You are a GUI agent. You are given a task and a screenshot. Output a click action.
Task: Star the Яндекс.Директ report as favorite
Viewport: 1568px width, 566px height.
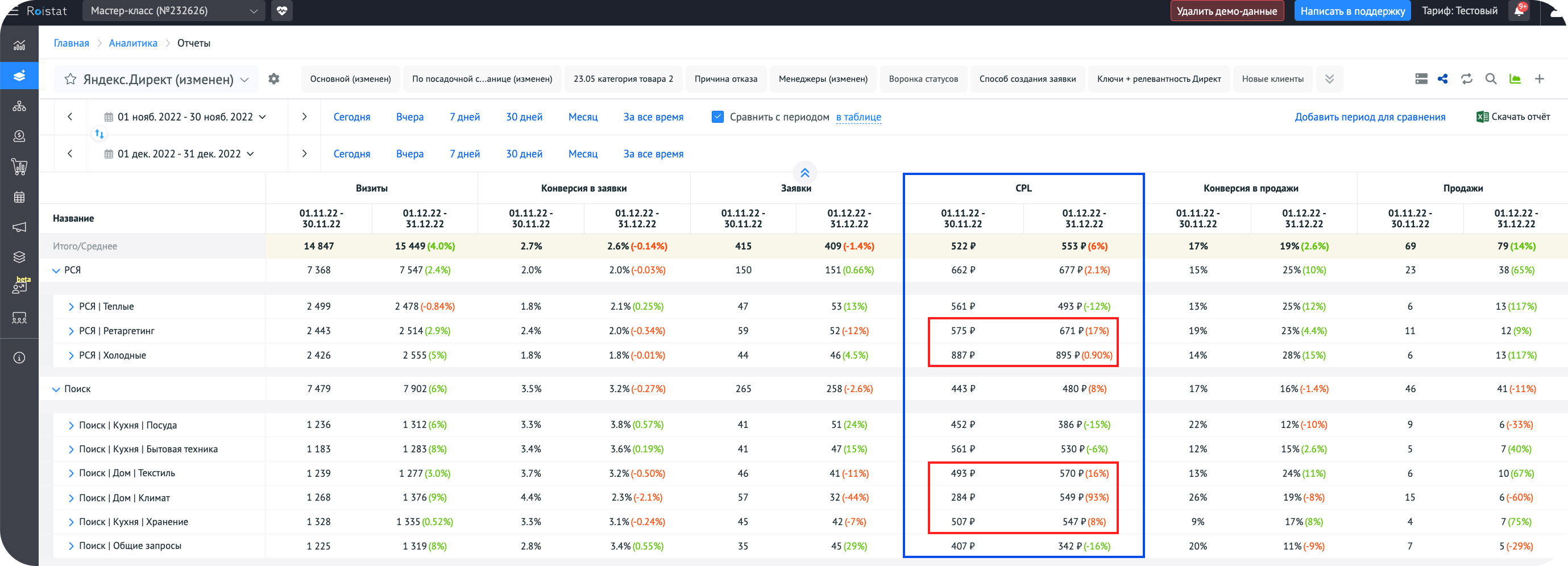(70, 79)
